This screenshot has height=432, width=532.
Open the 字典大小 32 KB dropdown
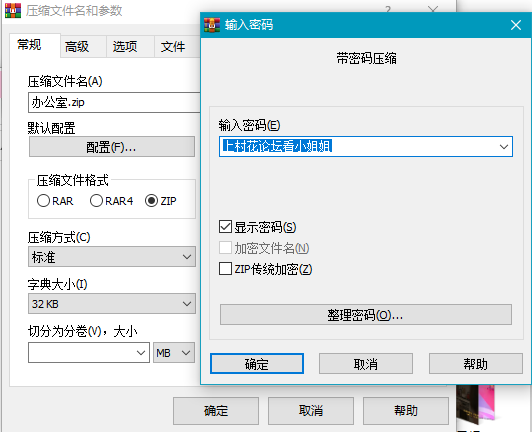point(112,303)
